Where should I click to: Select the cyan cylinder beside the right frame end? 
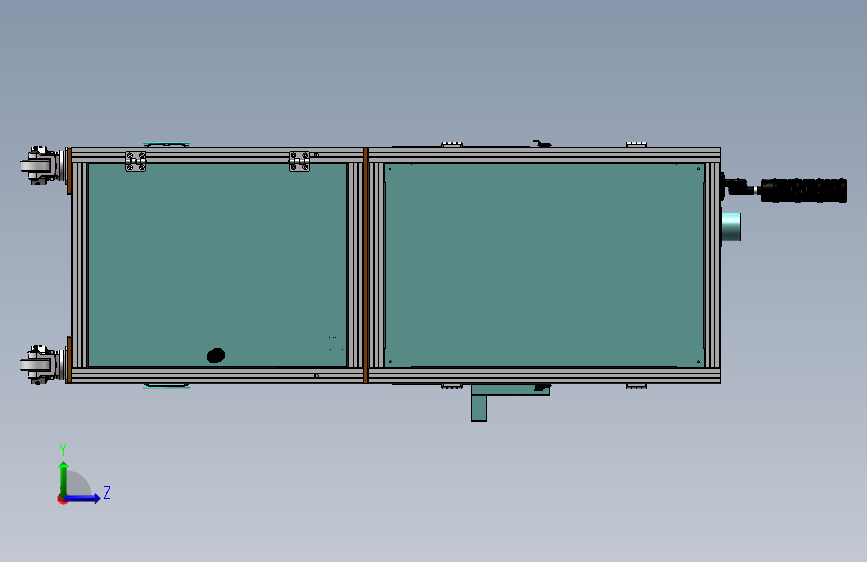coord(731,227)
